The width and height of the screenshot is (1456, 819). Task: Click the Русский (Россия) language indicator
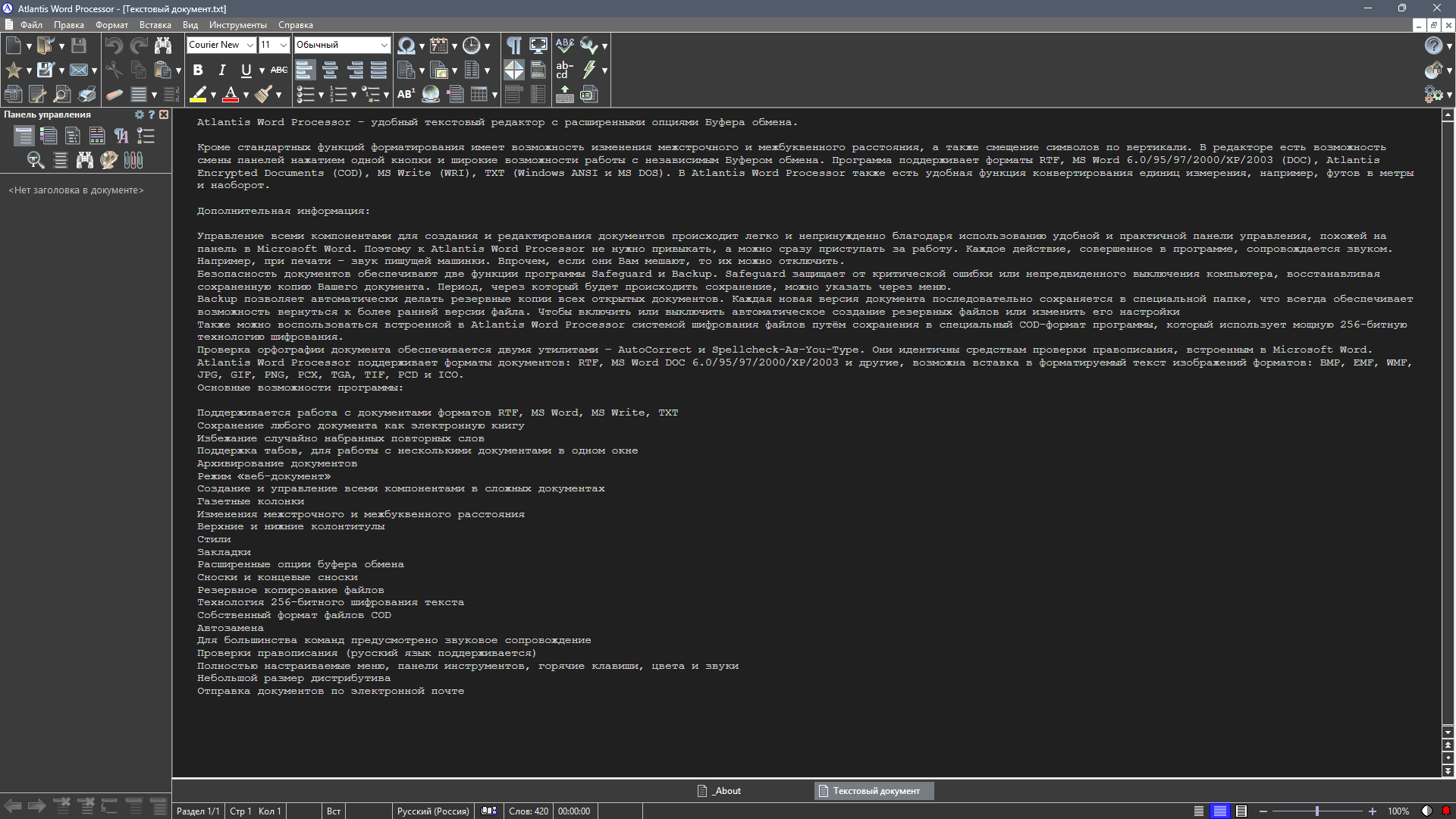pyautogui.click(x=433, y=811)
